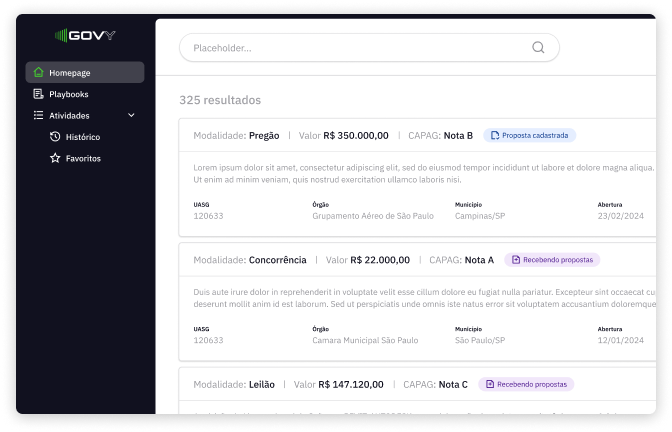Click the opening date 12/01/2024
Viewport: 672px width, 432px height.
point(621,340)
